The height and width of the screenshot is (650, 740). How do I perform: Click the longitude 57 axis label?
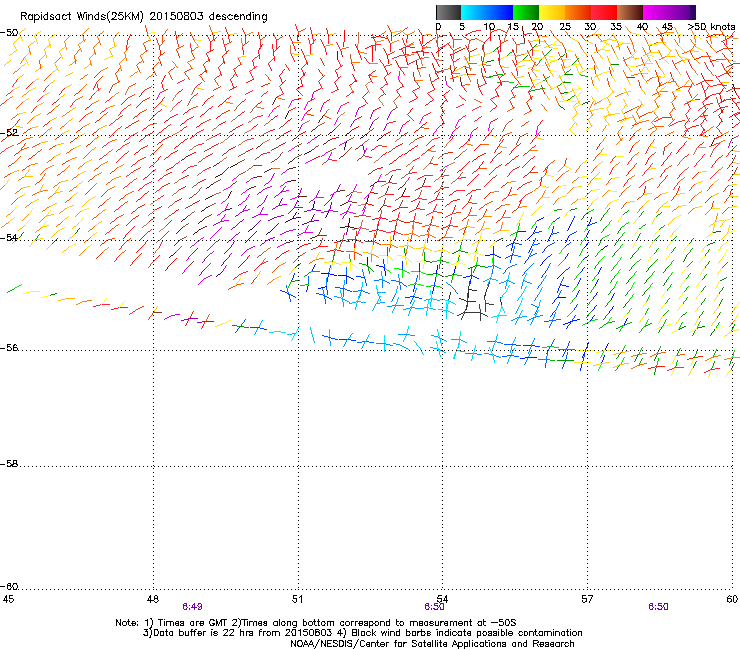click(587, 599)
